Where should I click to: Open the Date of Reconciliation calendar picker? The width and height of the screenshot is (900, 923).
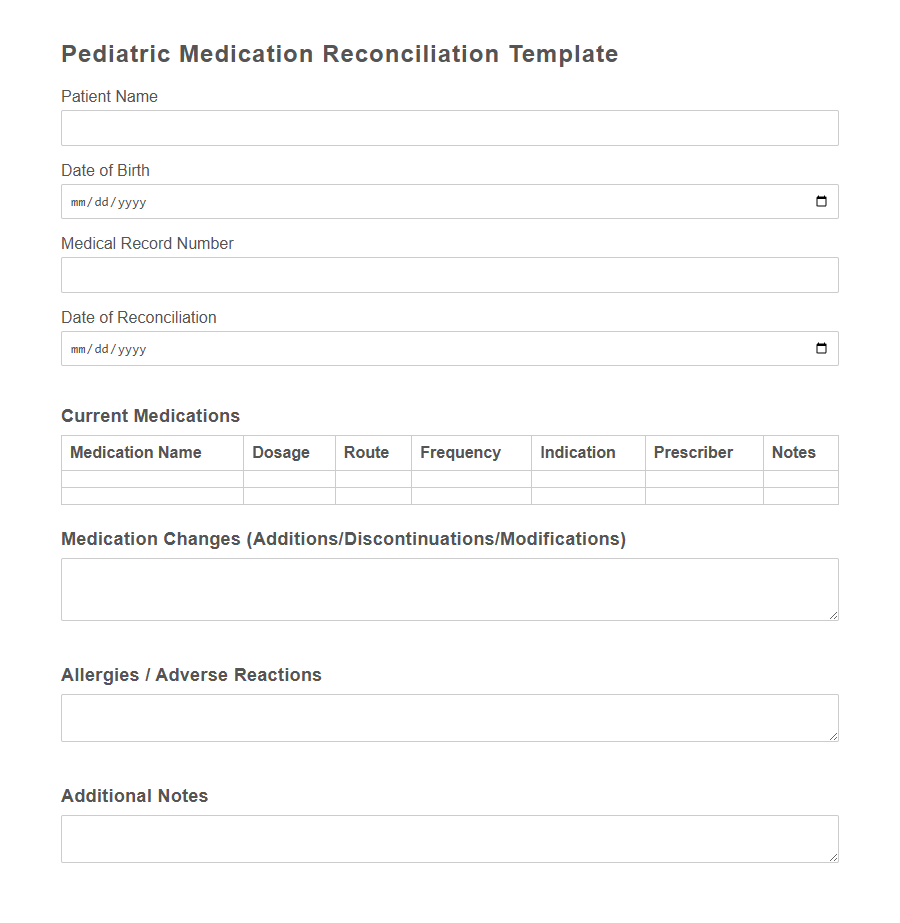pyautogui.click(x=821, y=348)
